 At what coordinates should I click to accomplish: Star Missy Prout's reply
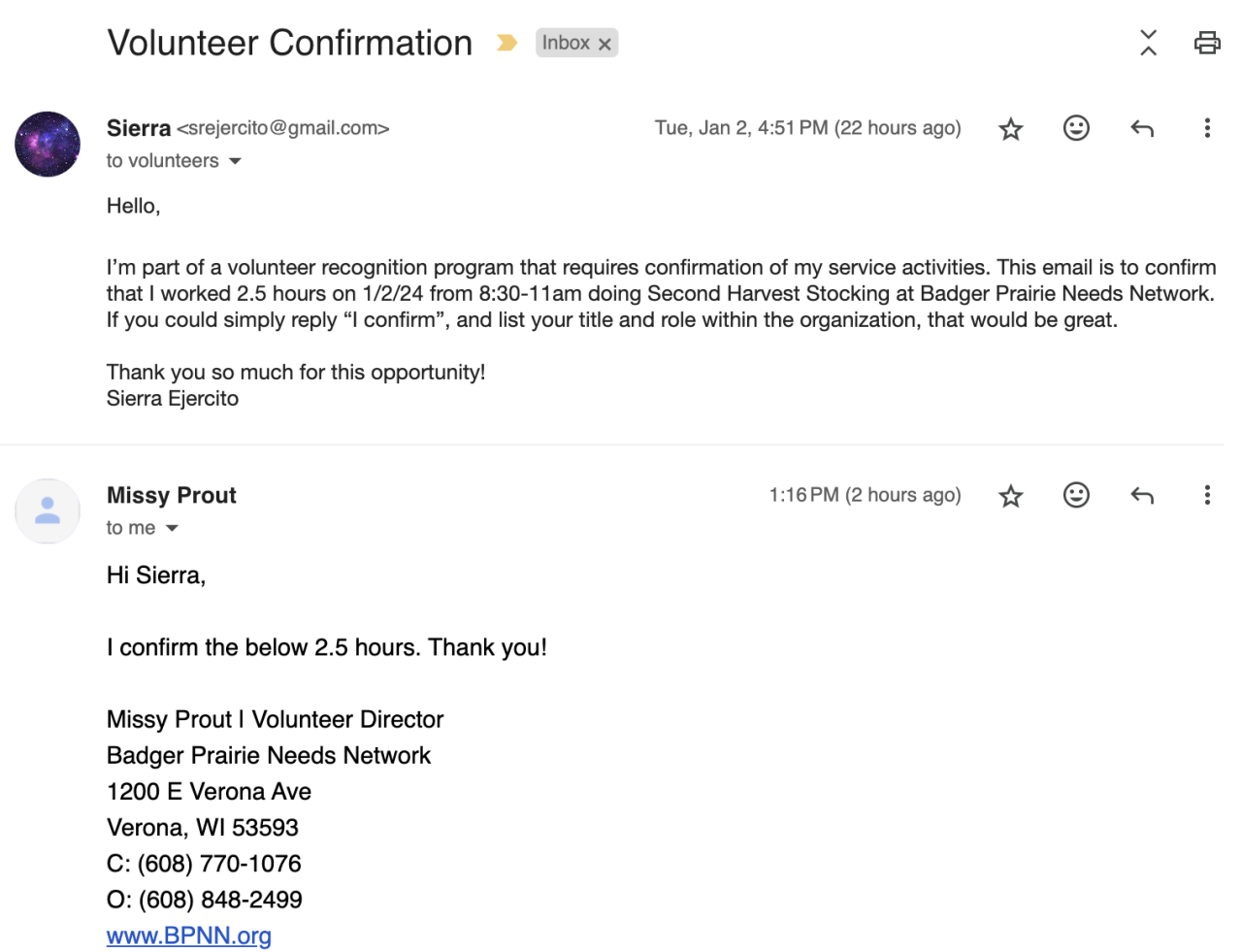click(x=1011, y=496)
